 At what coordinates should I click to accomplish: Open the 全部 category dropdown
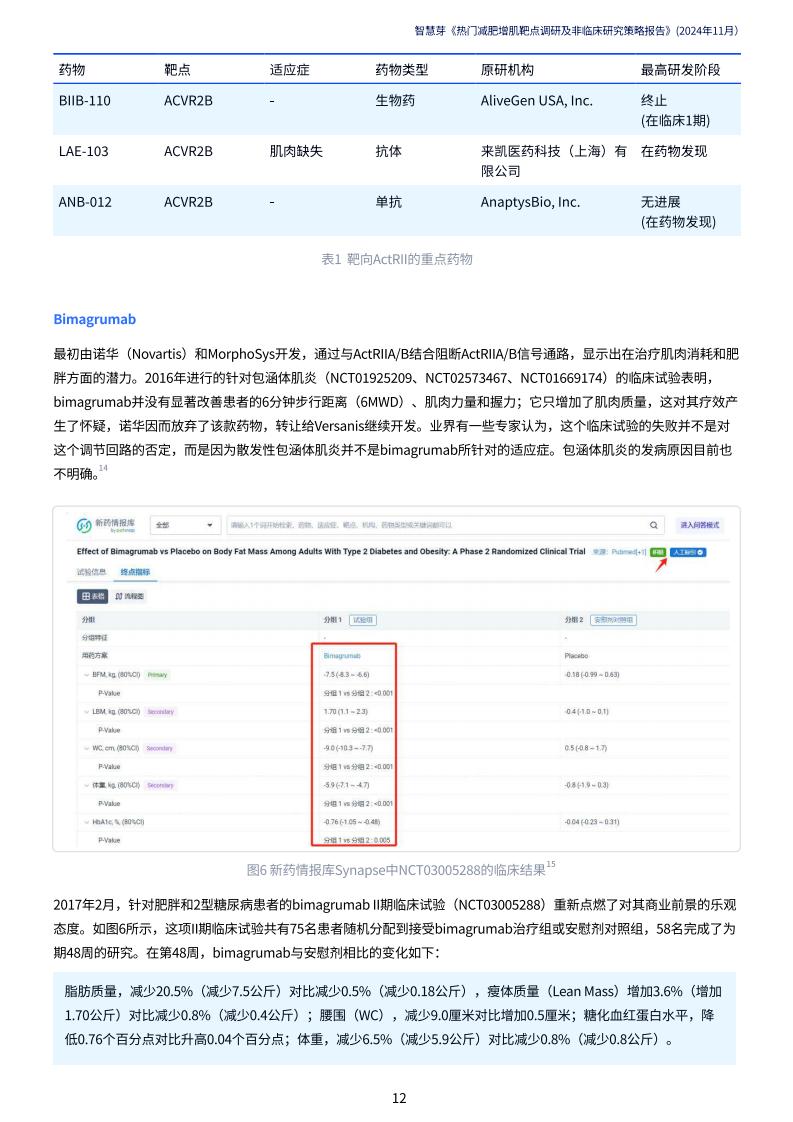[x=185, y=525]
